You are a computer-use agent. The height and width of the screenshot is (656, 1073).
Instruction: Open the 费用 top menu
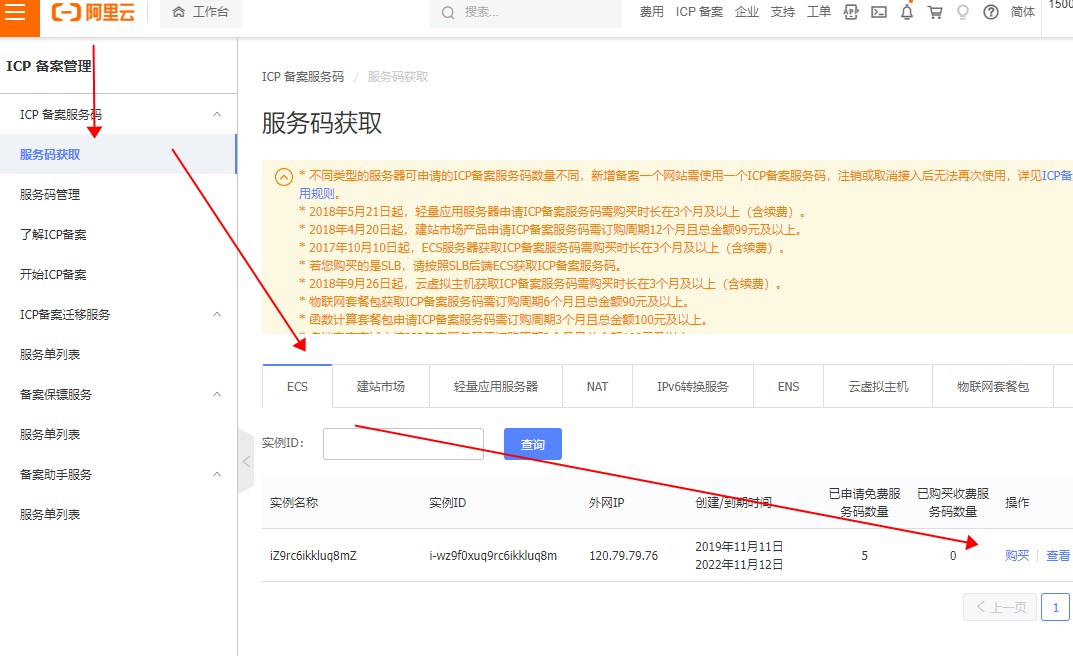tap(651, 12)
